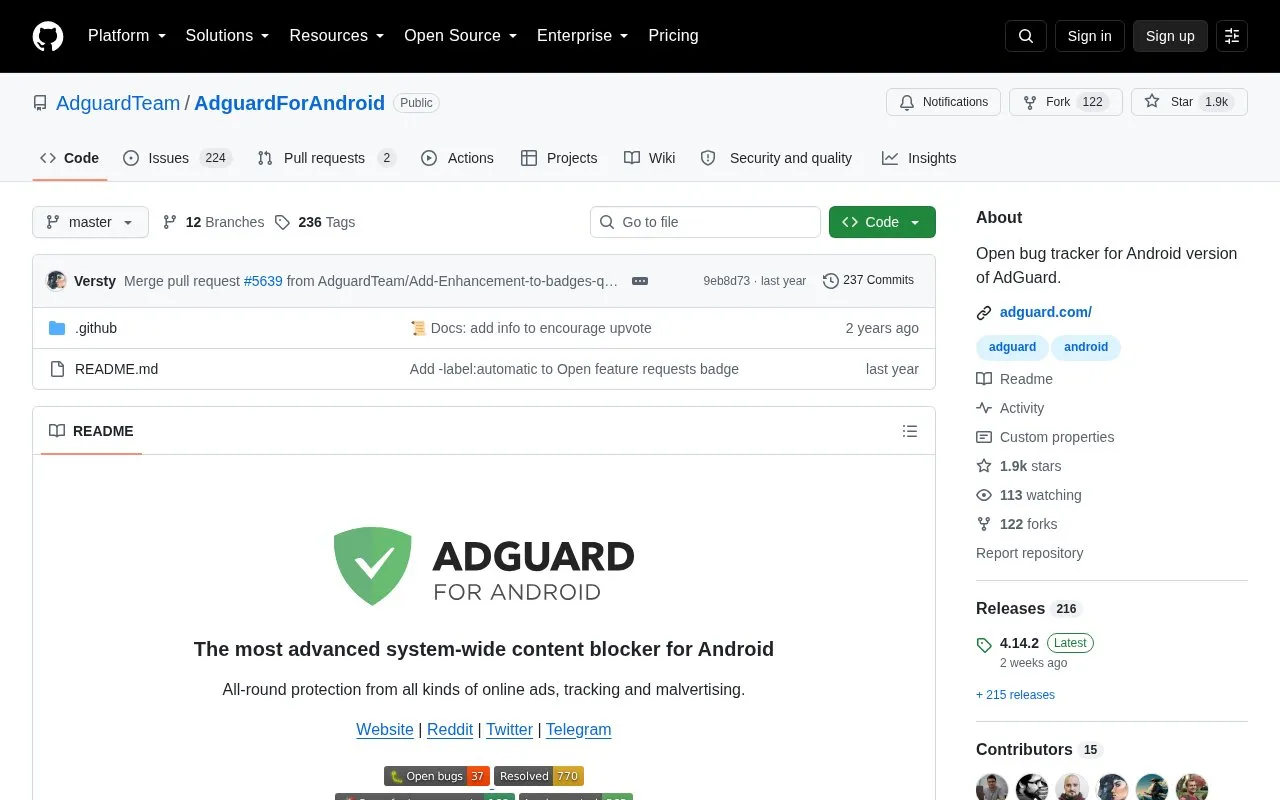Open the adguard.com website link

coord(1046,312)
